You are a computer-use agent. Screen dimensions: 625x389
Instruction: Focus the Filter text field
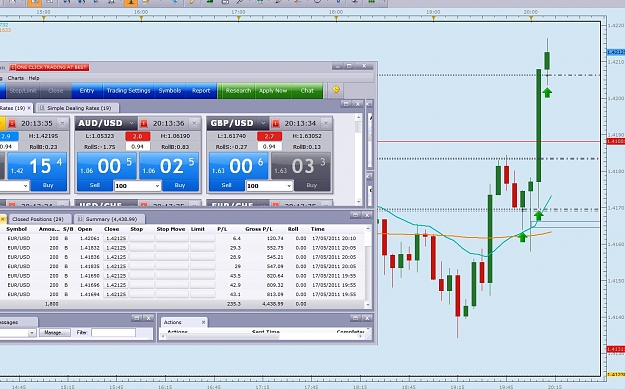113,332
